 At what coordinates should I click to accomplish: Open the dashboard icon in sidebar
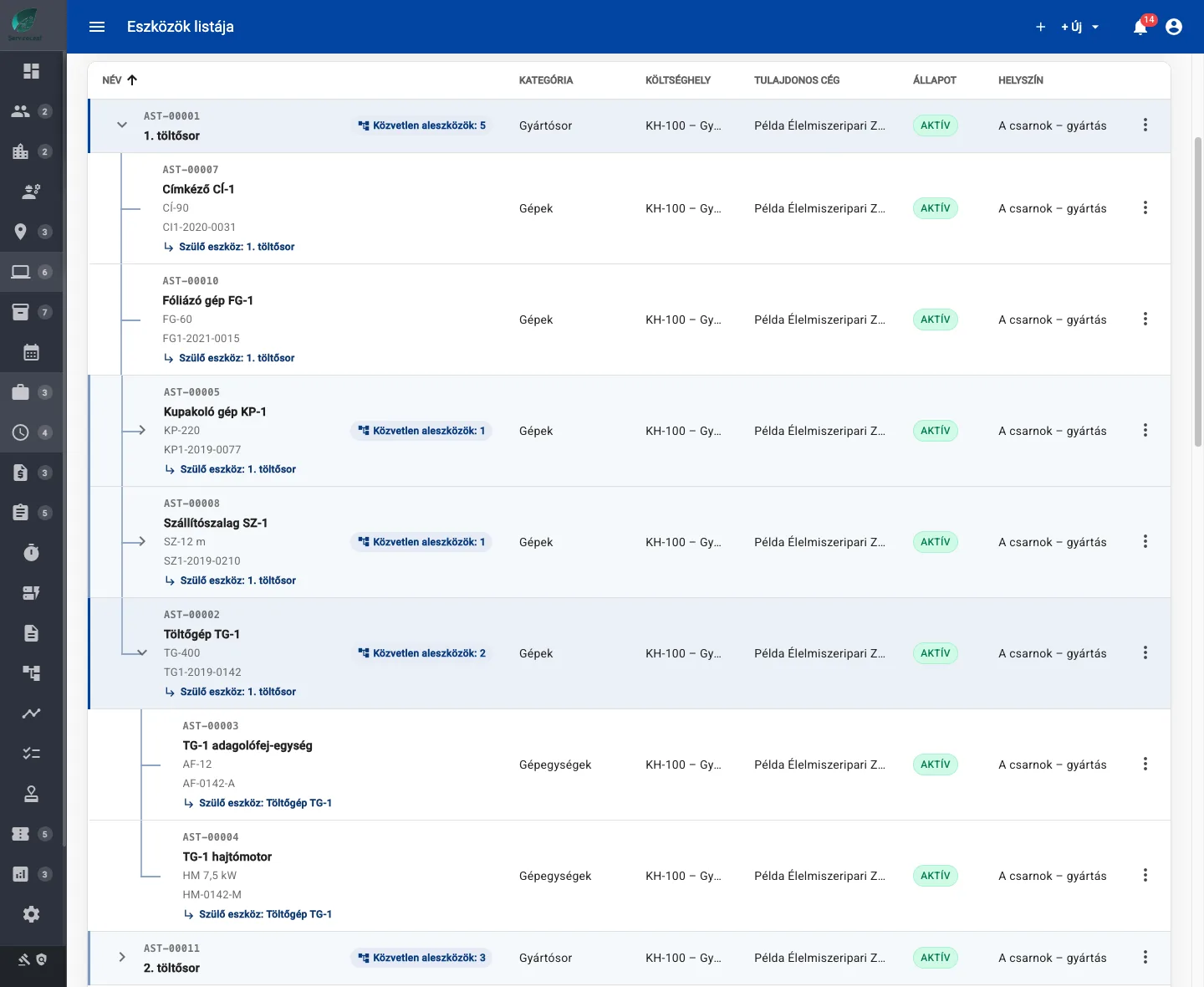(31, 71)
